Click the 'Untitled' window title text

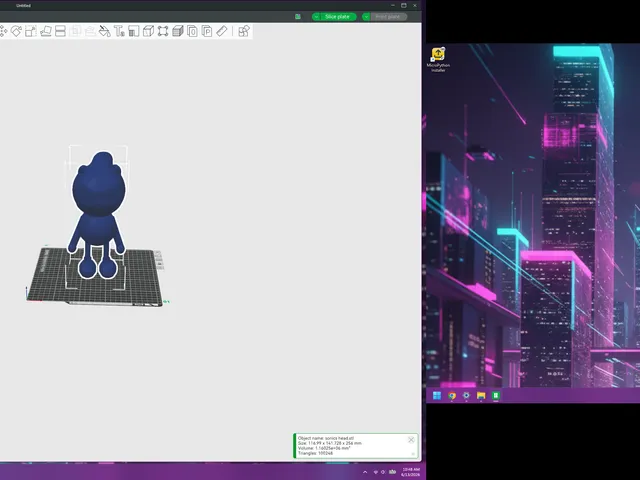[23, 6]
